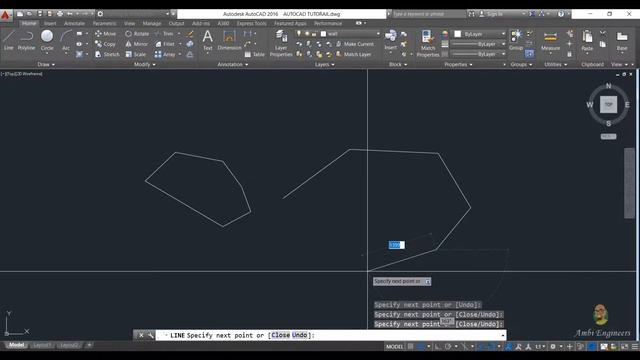Click the TOP face of ViewCube
Screen dimensions: 640x360
(x=608, y=104)
